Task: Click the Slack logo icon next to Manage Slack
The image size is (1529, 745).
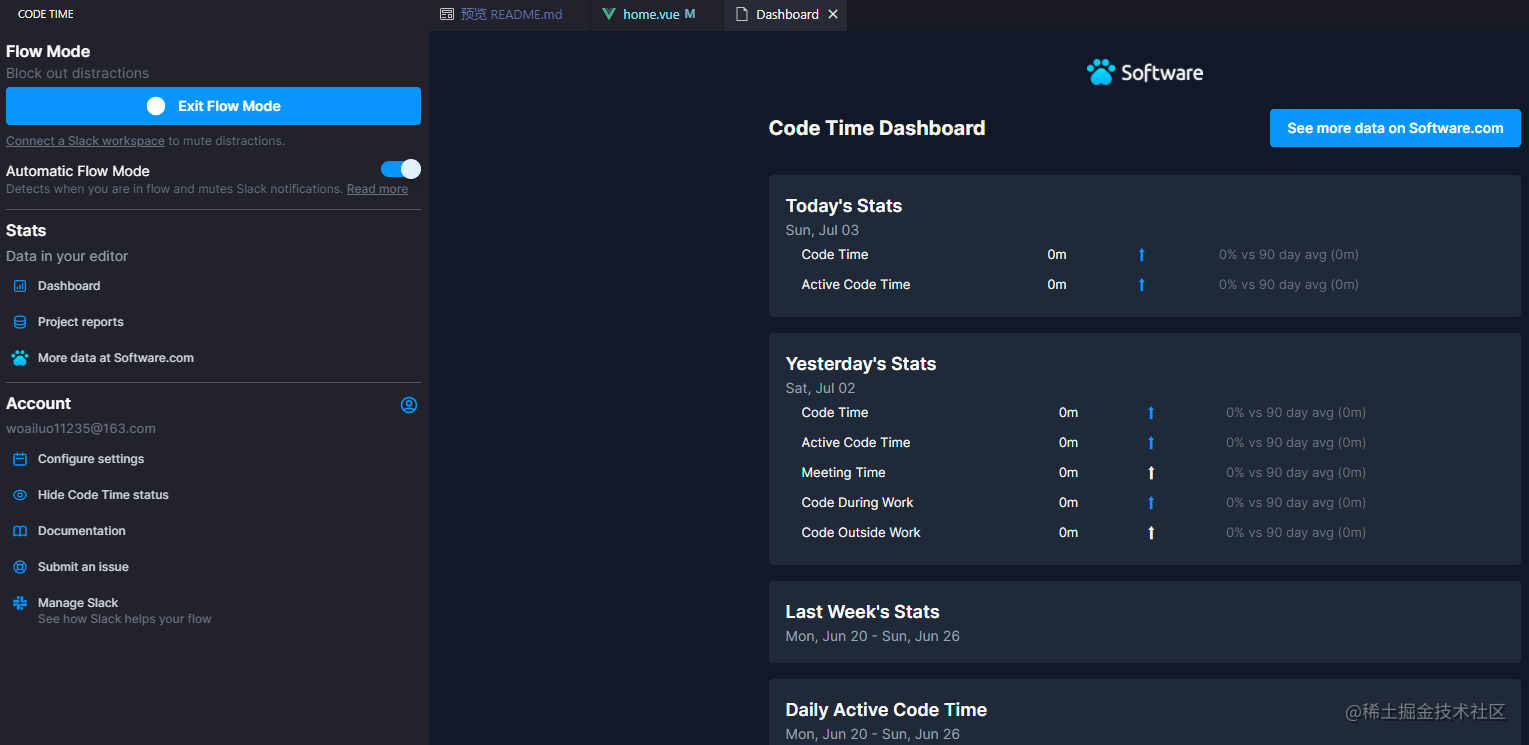Action: (x=20, y=603)
